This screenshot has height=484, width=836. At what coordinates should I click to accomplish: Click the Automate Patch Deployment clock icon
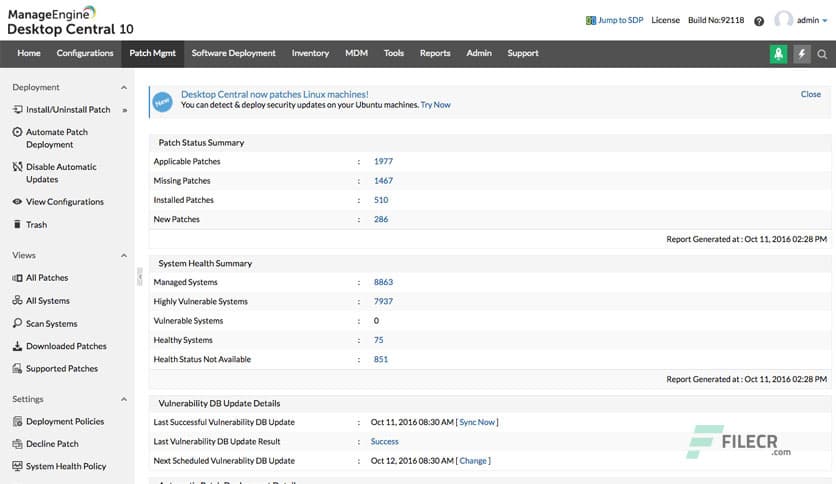coord(17,132)
